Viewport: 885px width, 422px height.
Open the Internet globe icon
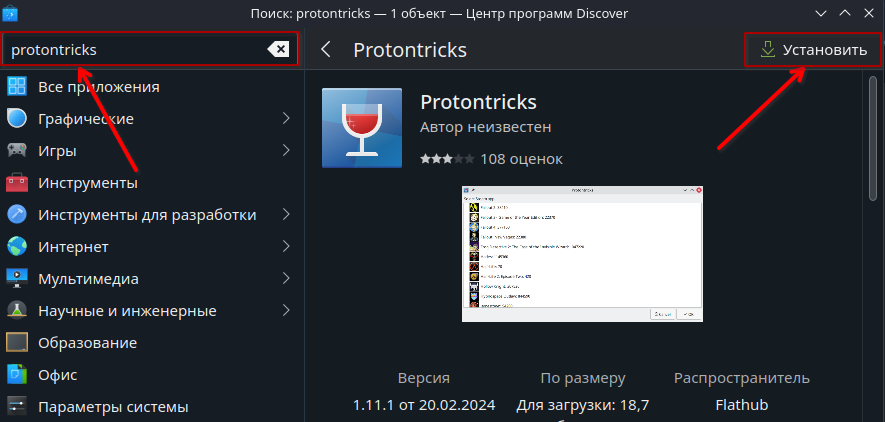(x=17, y=247)
